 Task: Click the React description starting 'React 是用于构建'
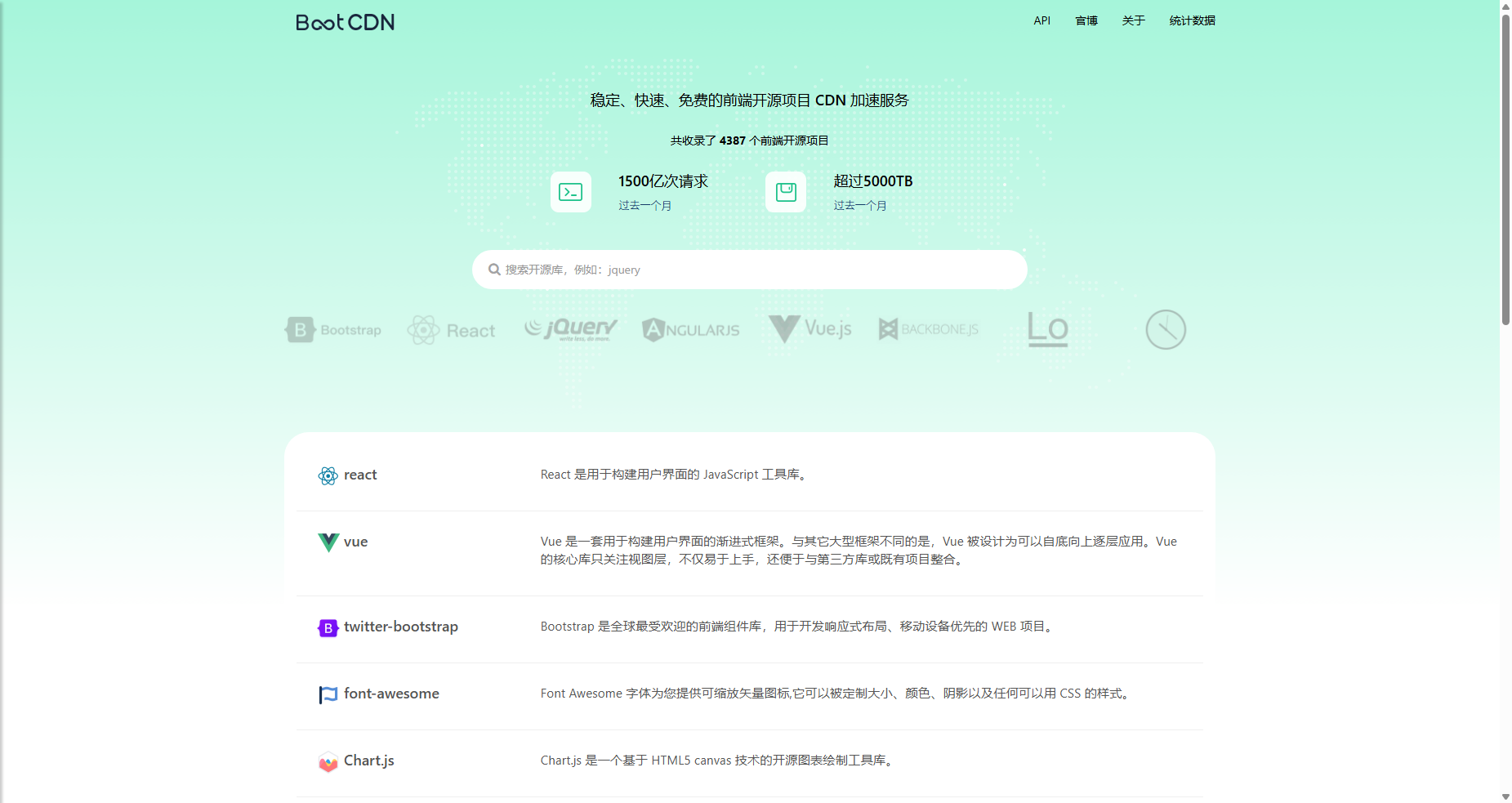coord(676,475)
